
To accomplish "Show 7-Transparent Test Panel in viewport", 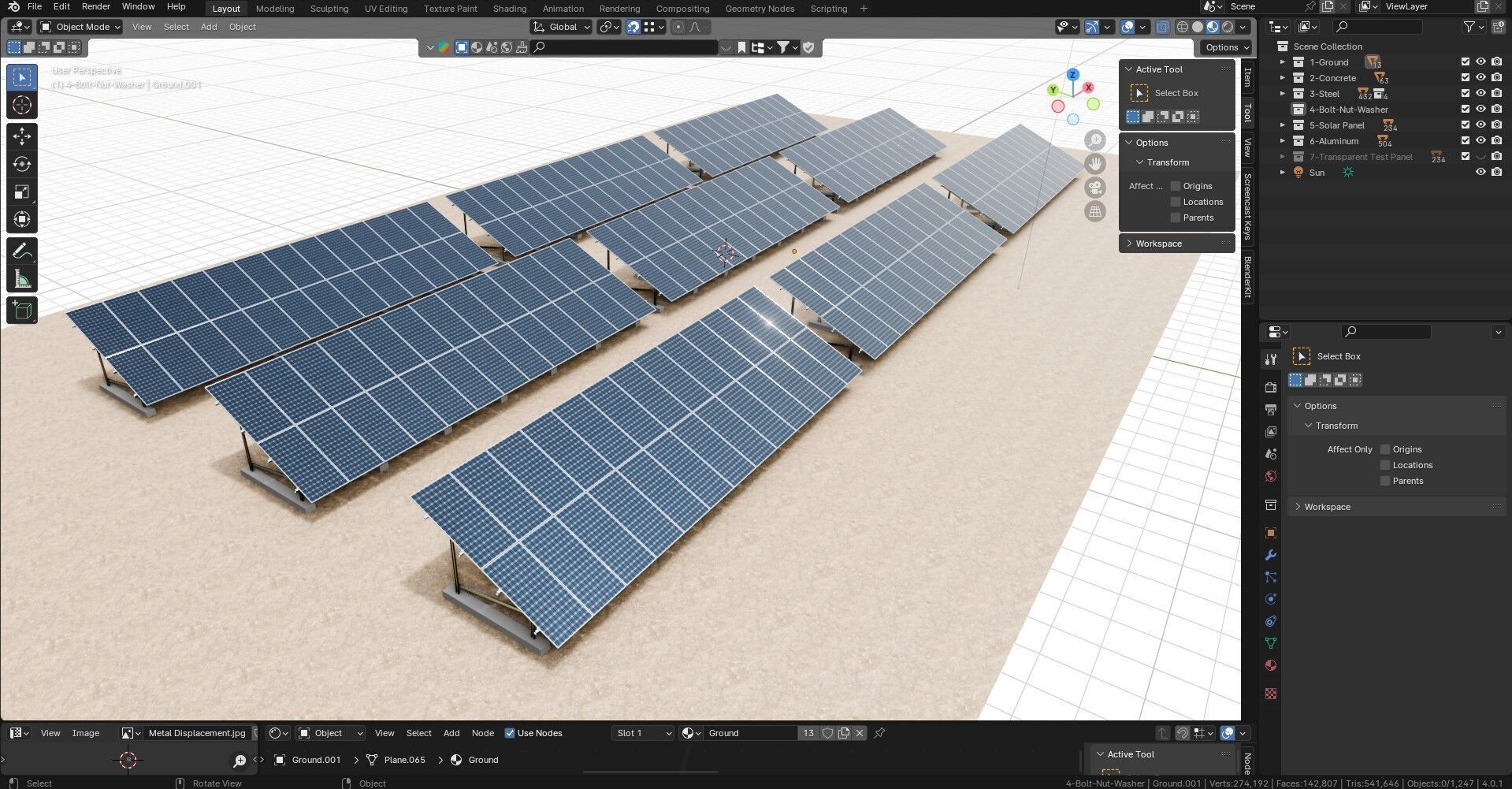I will [x=1480, y=157].
